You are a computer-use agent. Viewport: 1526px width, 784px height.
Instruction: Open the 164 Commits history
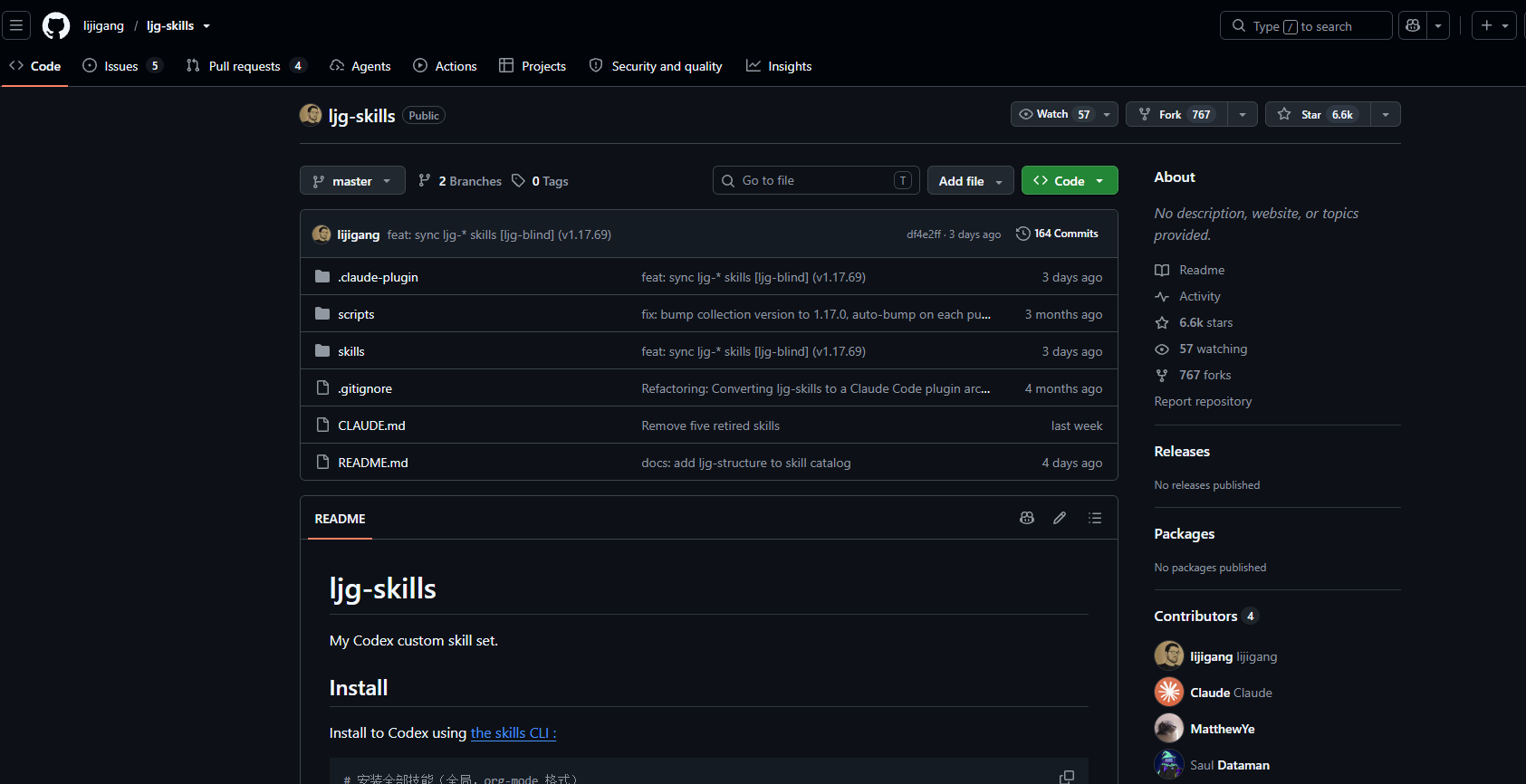pyautogui.click(x=1057, y=234)
